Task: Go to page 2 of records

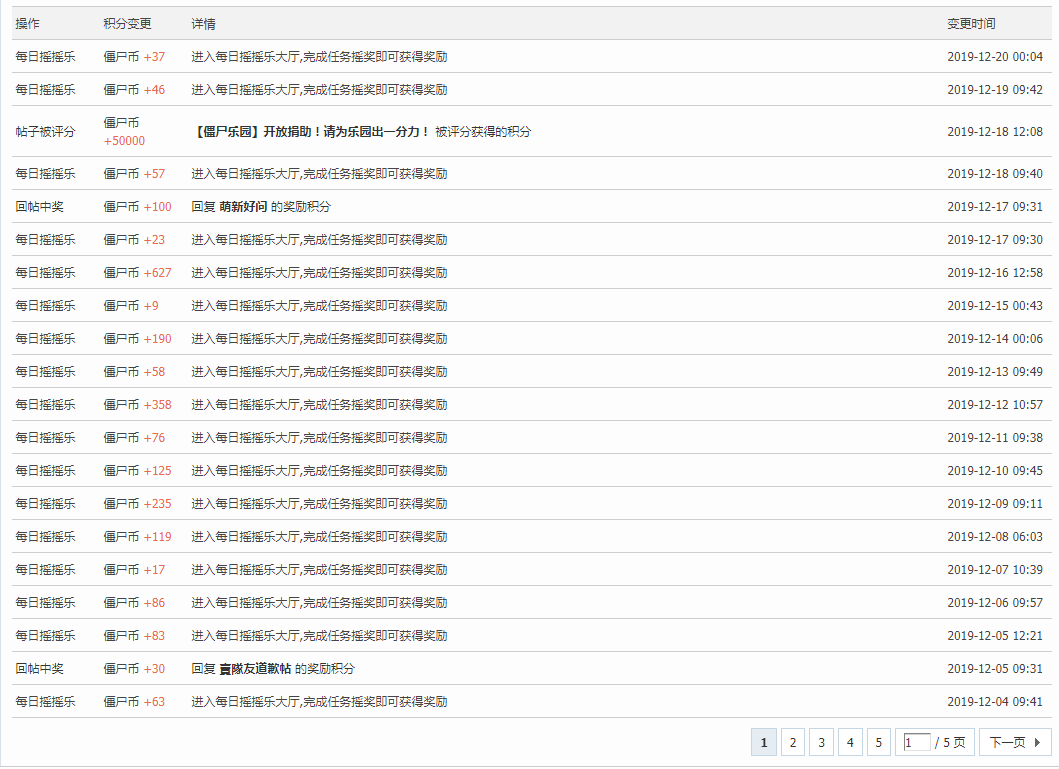Action: (792, 742)
